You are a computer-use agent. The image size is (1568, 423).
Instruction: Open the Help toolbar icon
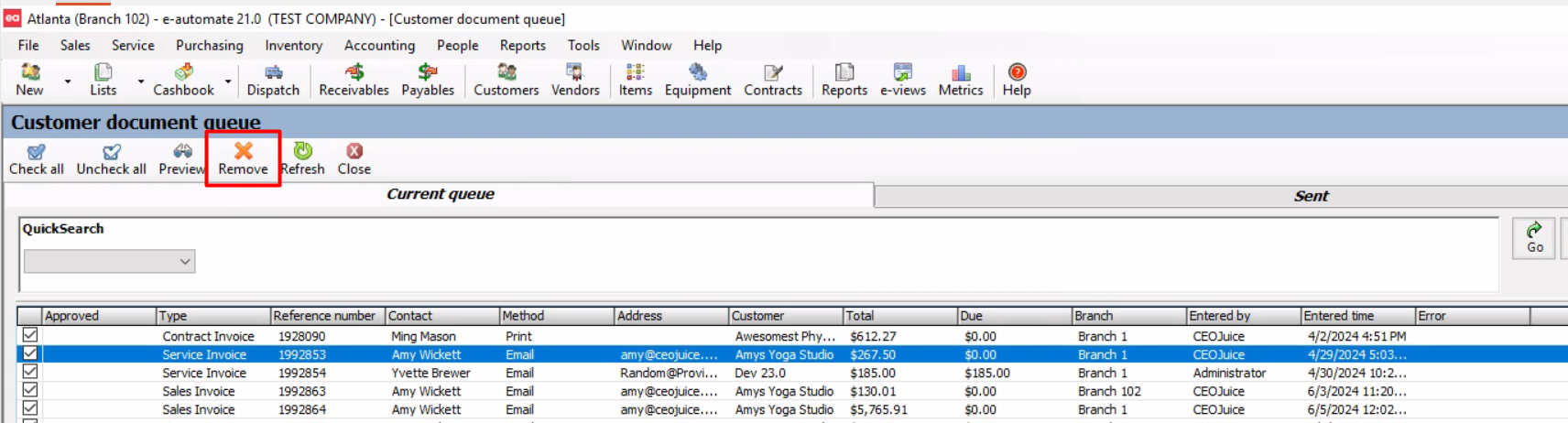1017,80
